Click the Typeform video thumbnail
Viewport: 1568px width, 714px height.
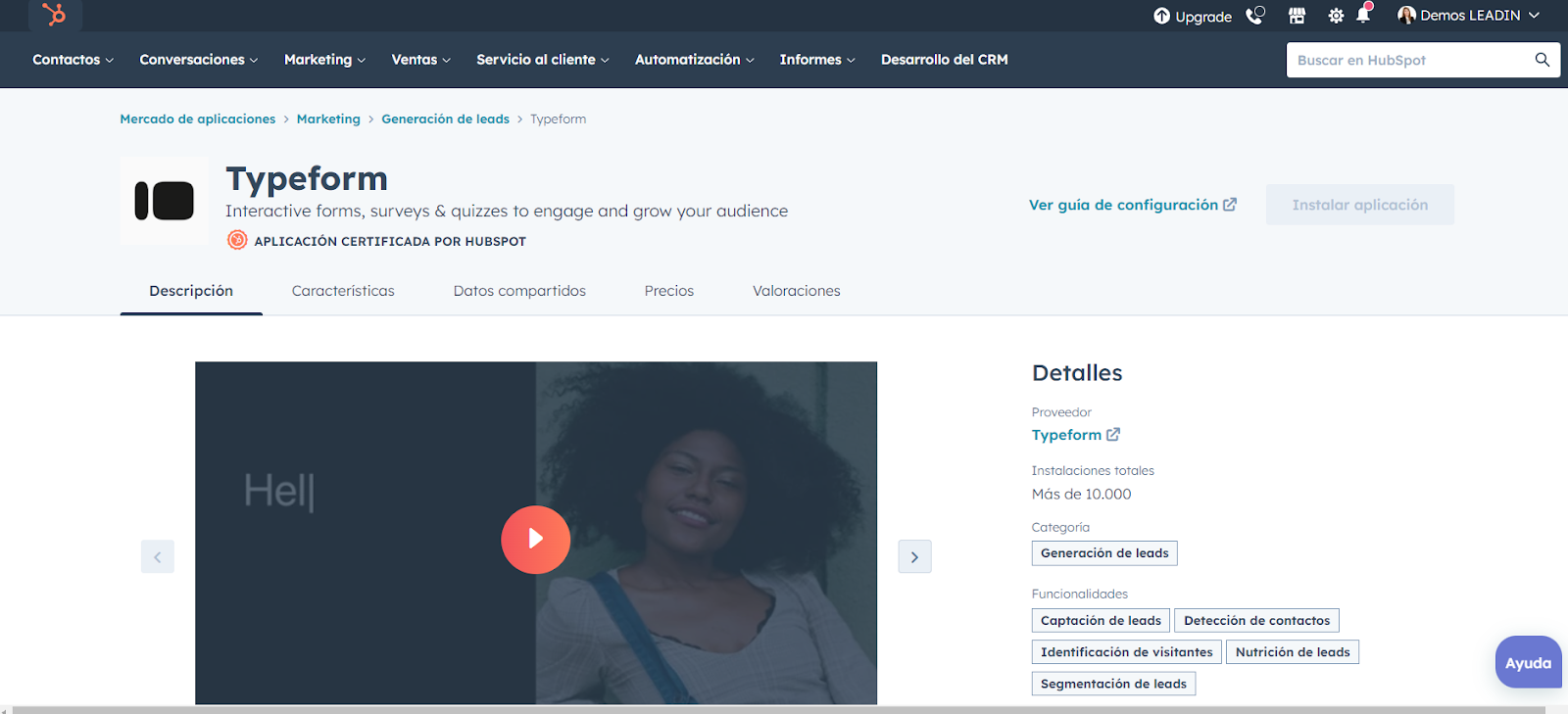click(536, 533)
